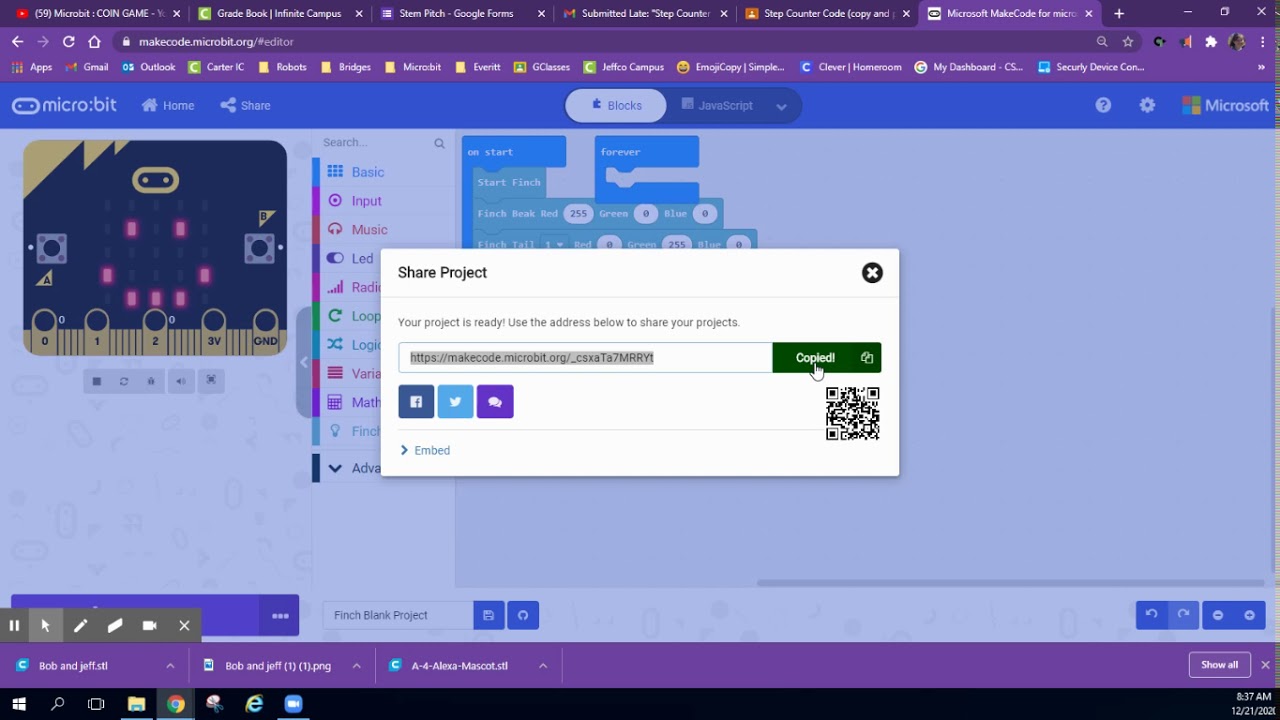Open options for the Bob and jeff.stl download

click(x=170, y=666)
